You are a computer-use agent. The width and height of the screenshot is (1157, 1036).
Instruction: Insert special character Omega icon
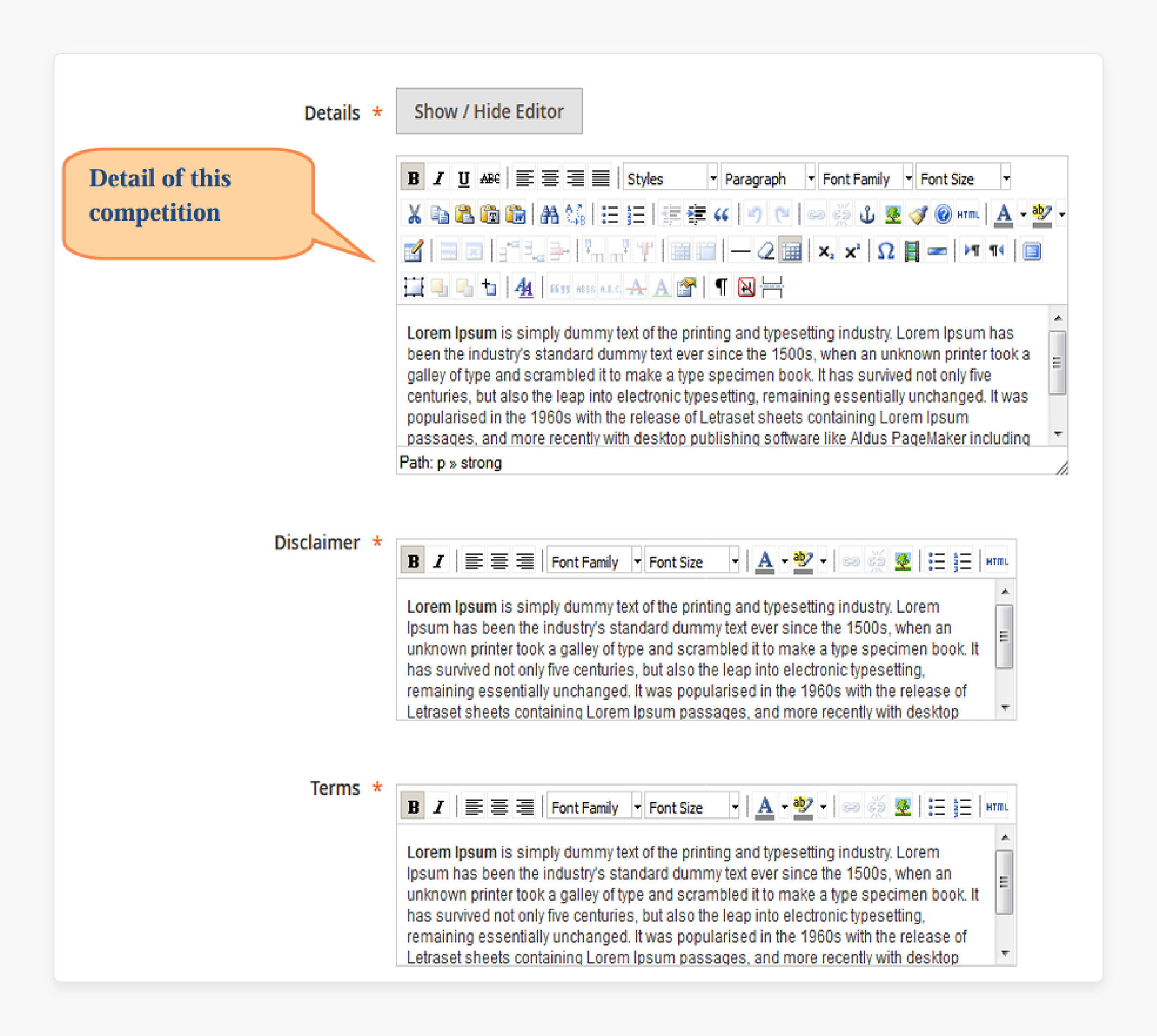pos(886,250)
